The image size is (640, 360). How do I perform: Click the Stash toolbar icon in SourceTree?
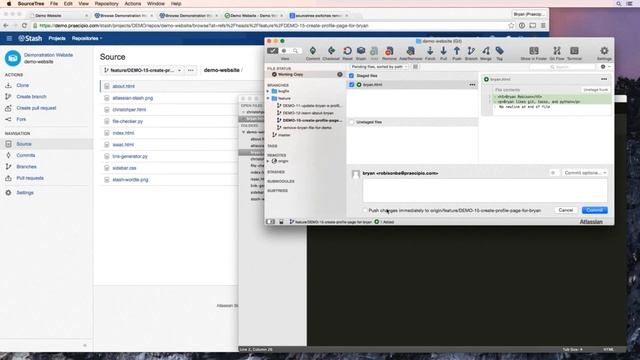361,51
